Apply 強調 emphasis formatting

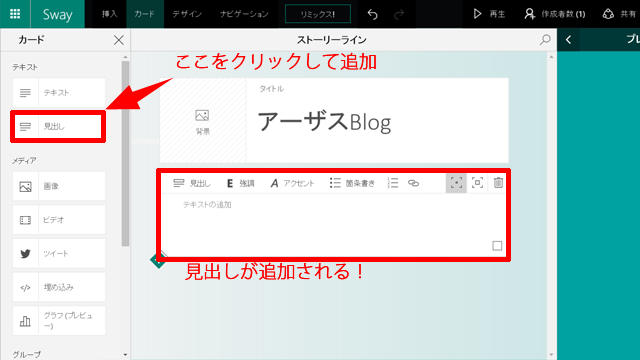pyautogui.click(x=240, y=183)
